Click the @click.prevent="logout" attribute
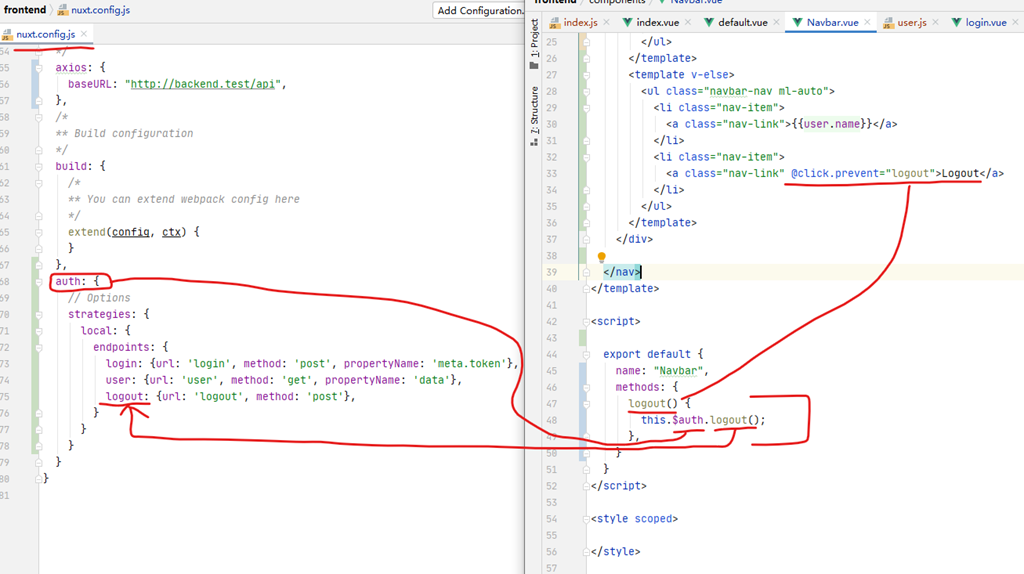The image size is (1024, 574). point(863,173)
